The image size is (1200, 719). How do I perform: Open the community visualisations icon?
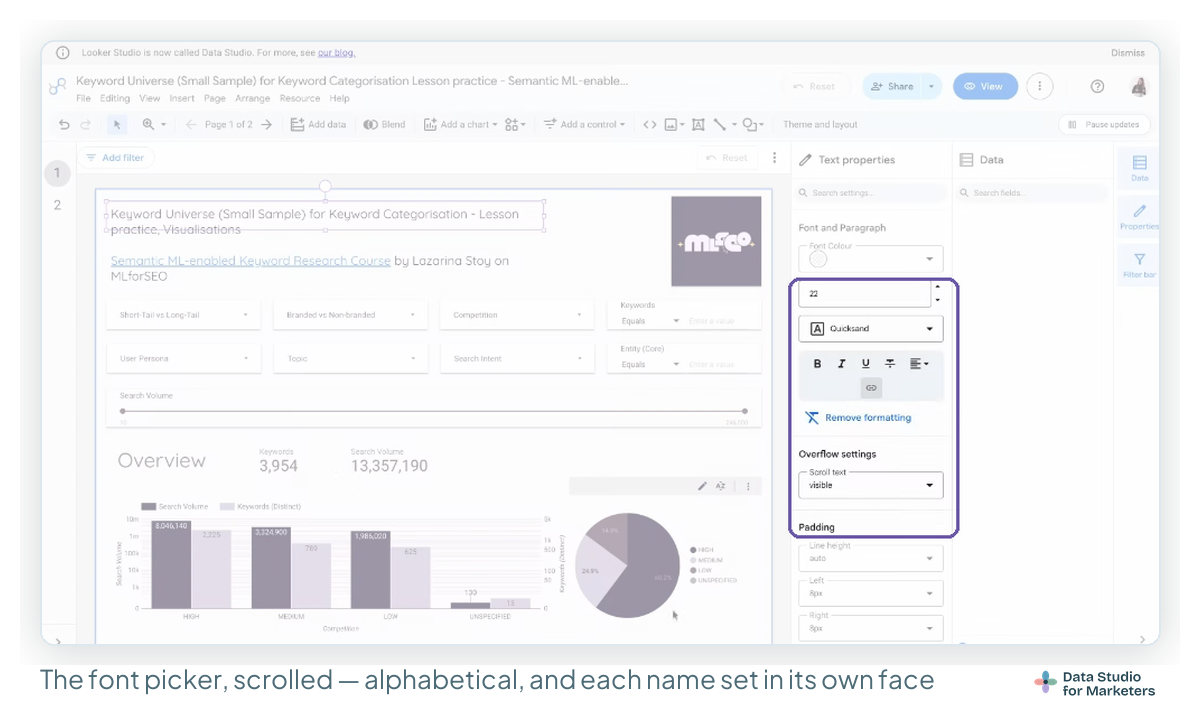[514, 125]
